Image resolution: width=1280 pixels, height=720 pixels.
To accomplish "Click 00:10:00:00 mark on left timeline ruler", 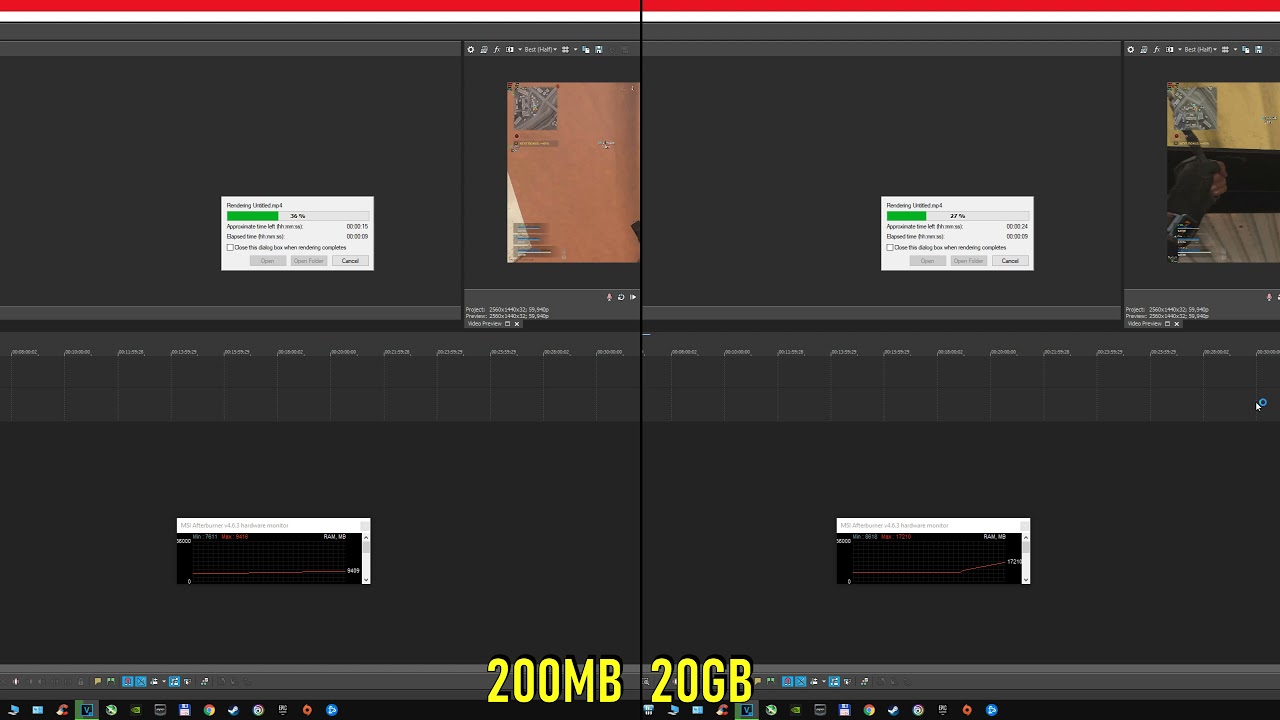I will tap(77, 352).
